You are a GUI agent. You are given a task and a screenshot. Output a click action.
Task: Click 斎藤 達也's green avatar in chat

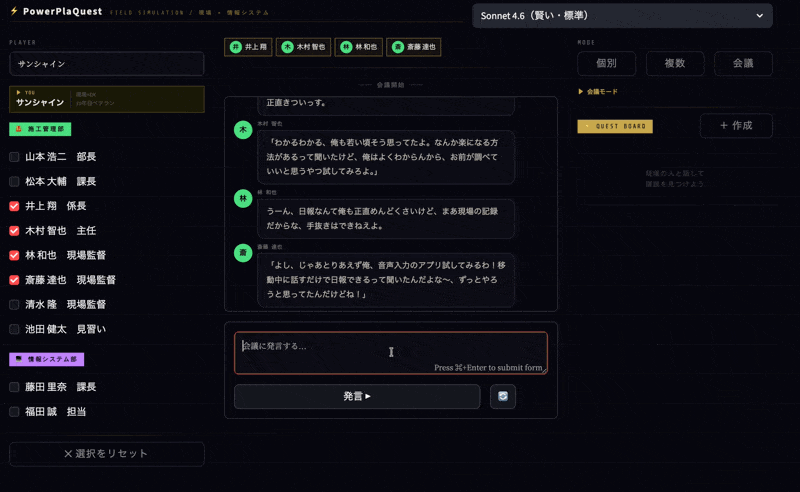[x=243, y=253]
